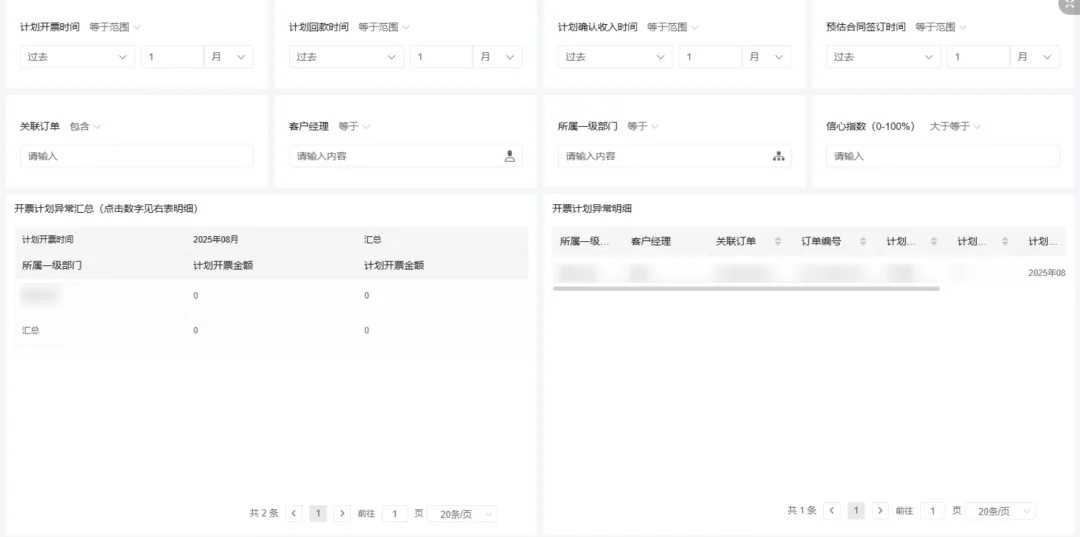The image size is (1080, 537).
Task: Open the 计划开票时间 operator dropdown 等于范围
Action: click(115, 27)
